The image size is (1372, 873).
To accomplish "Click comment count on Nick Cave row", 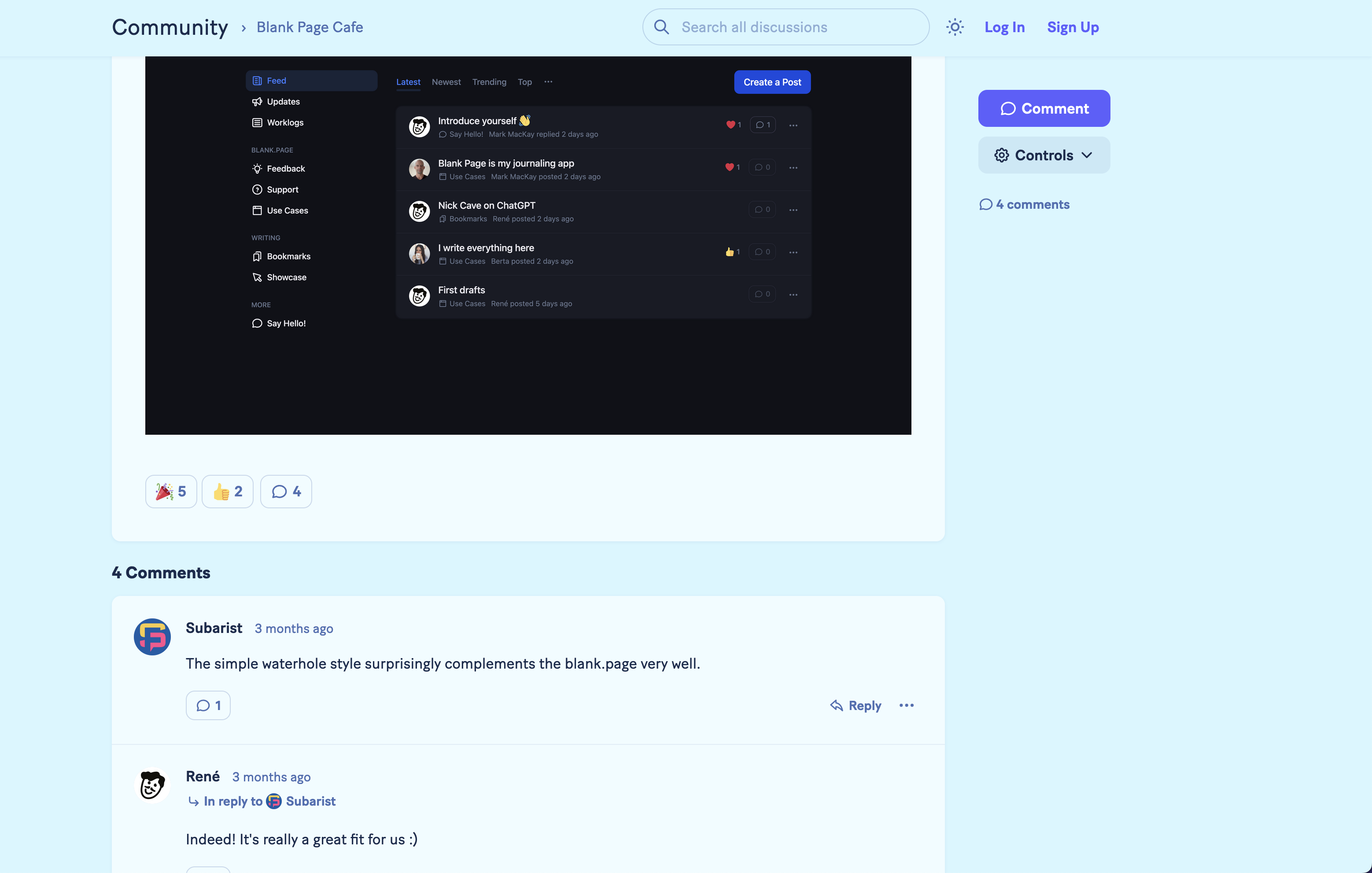I will 762,210.
